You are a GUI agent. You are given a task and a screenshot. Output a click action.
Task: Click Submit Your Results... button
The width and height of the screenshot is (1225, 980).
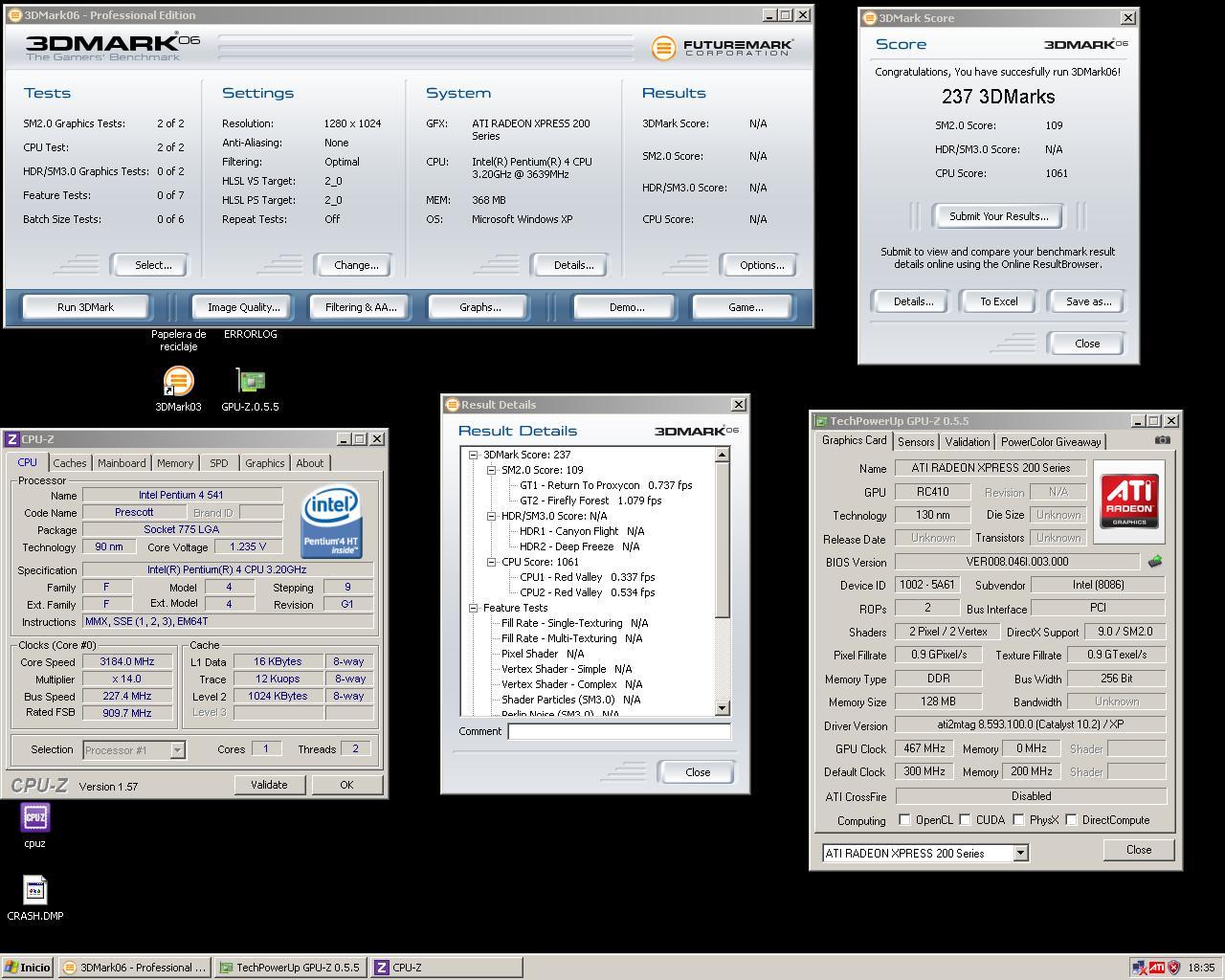(998, 216)
